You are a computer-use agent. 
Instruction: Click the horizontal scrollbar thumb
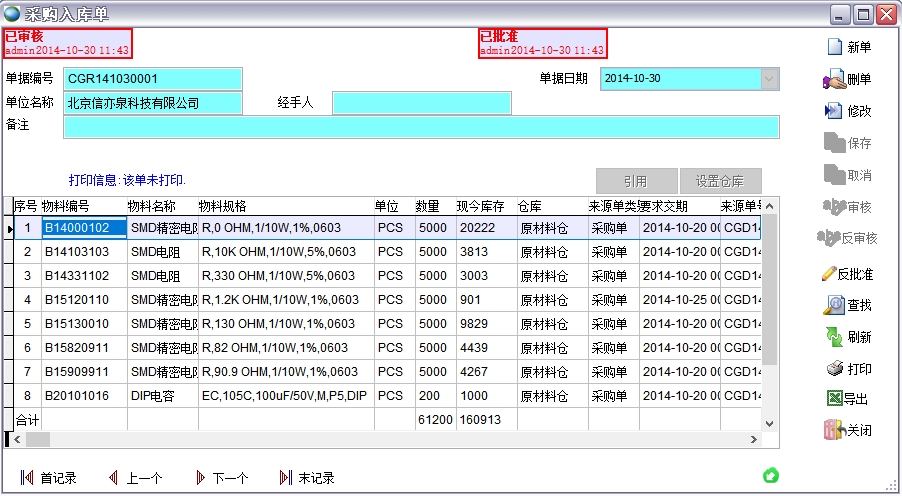38,440
